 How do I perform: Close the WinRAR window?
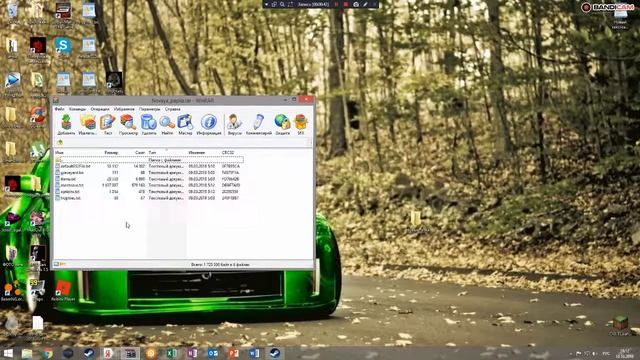coord(306,100)
